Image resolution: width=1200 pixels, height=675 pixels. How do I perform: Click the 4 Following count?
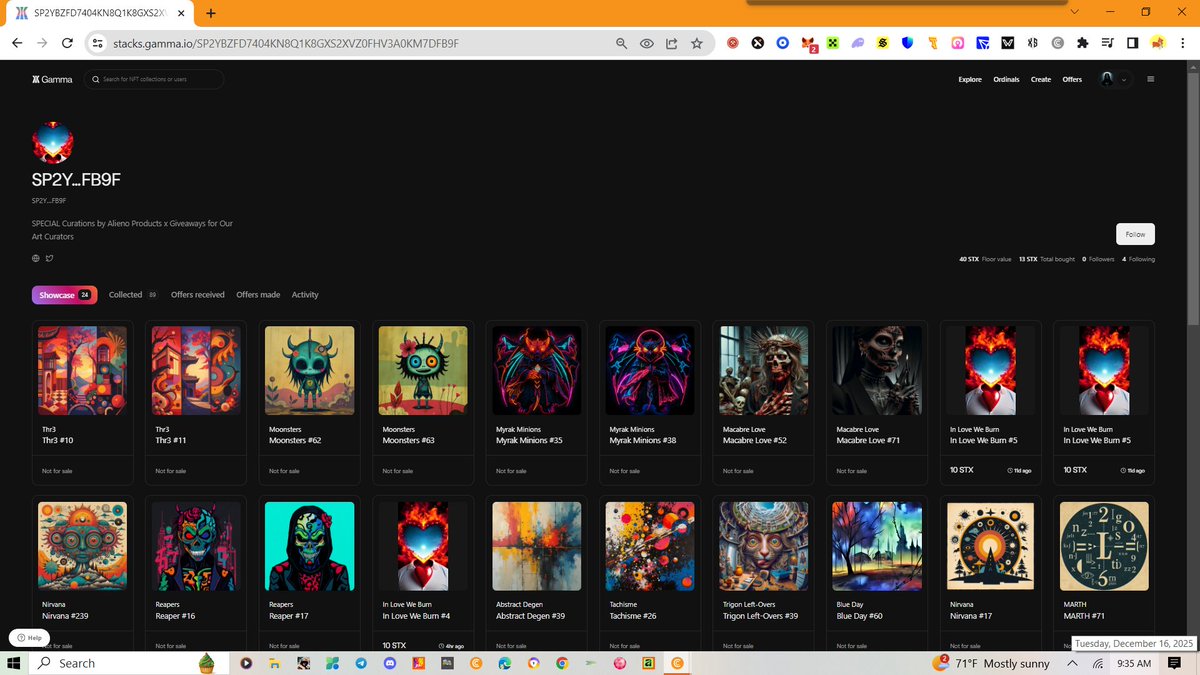[1138, 259]
